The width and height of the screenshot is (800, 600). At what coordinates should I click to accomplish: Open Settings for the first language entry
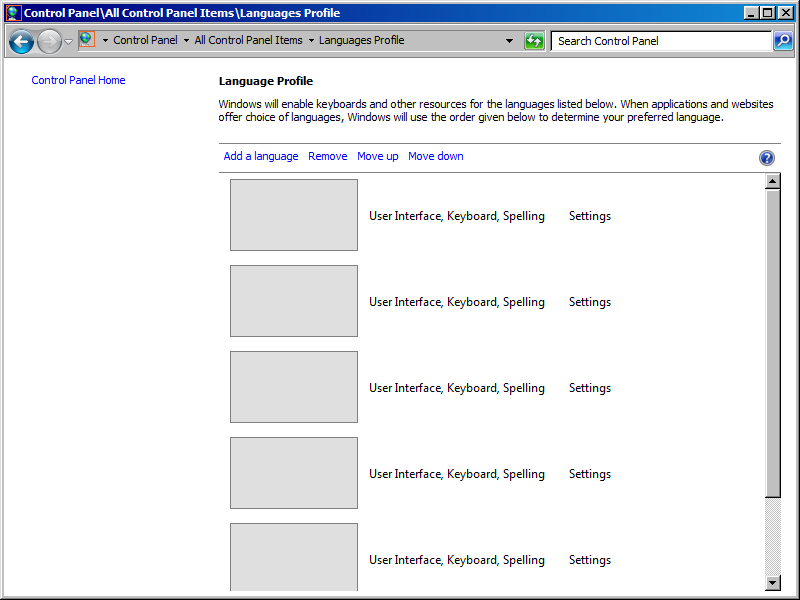pos(589,215)
